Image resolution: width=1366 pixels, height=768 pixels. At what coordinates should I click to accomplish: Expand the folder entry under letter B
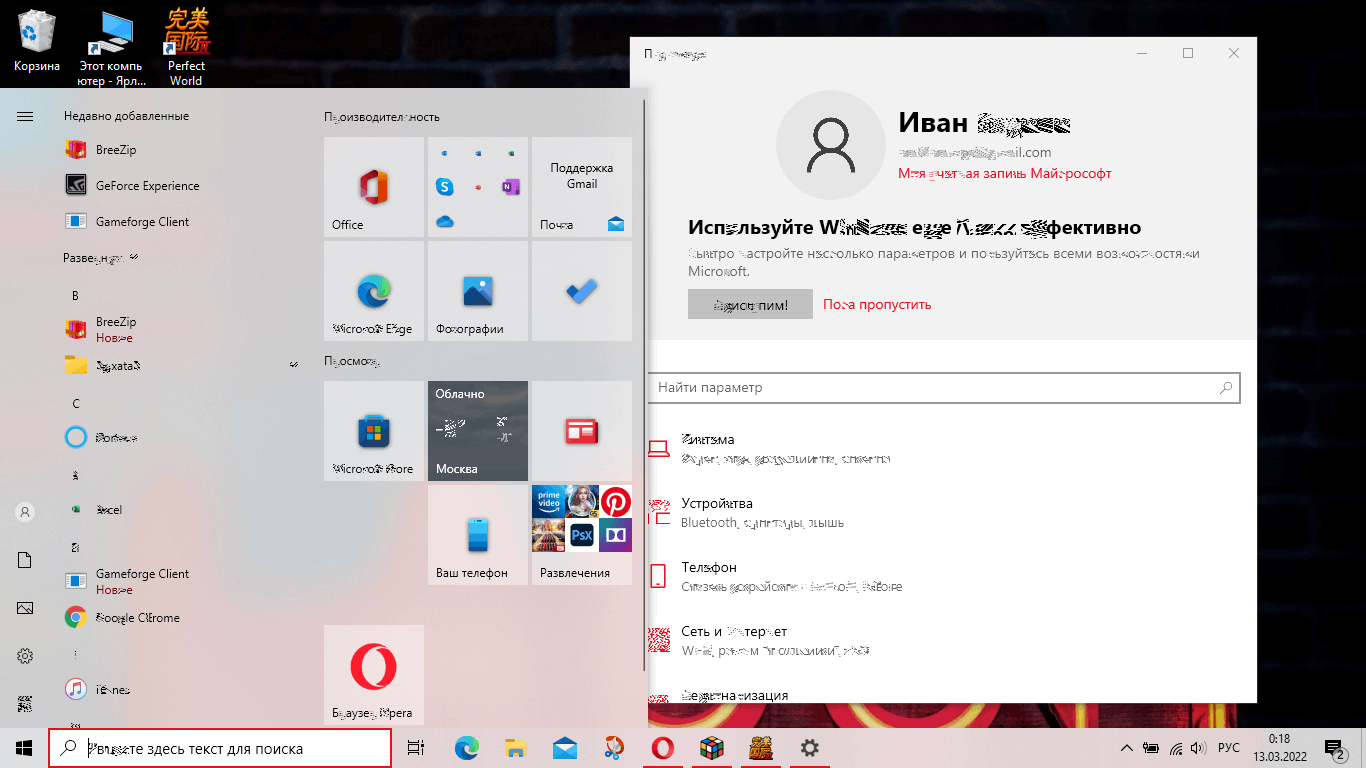point(180,366)
